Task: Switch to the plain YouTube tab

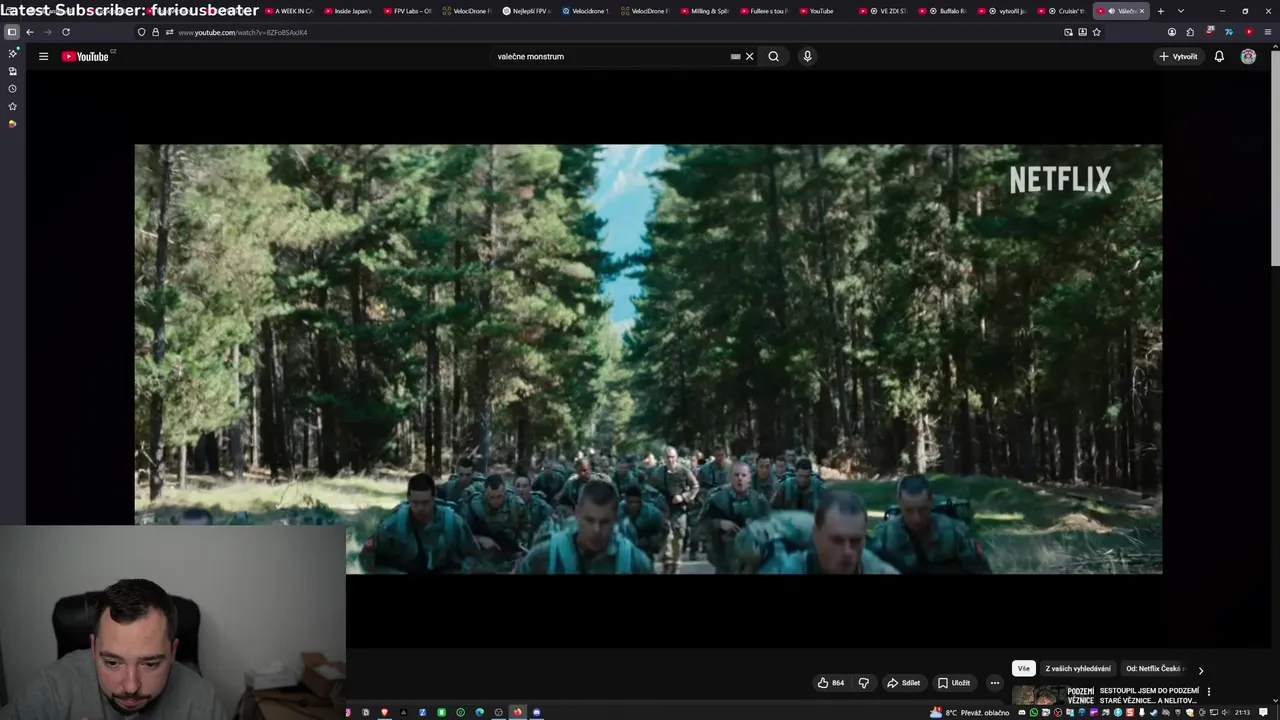Action: coord(822,11)
